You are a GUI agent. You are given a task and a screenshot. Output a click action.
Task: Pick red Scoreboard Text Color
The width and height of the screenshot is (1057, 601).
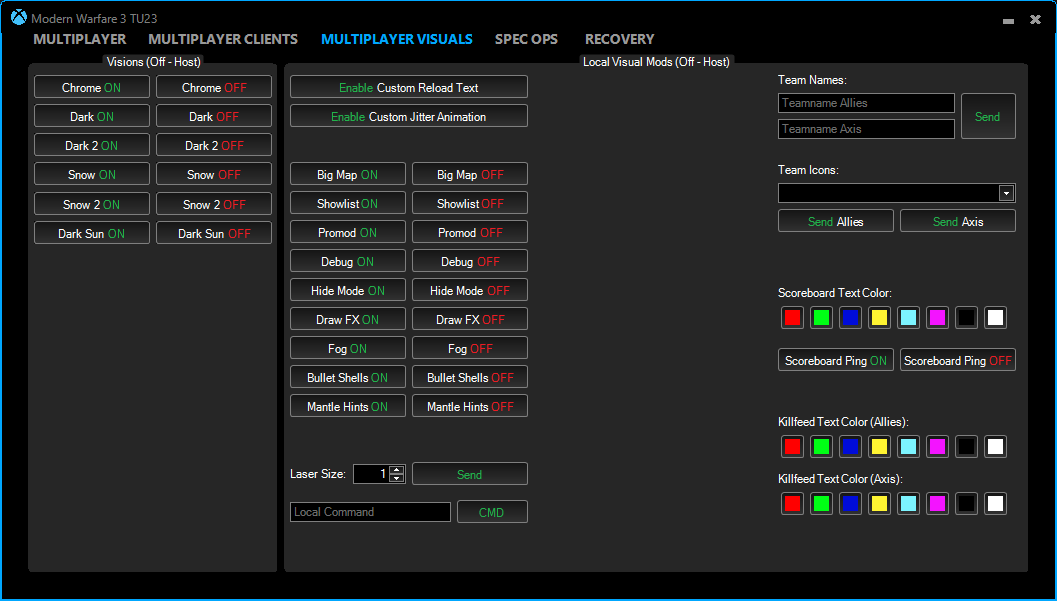(793, 317)
